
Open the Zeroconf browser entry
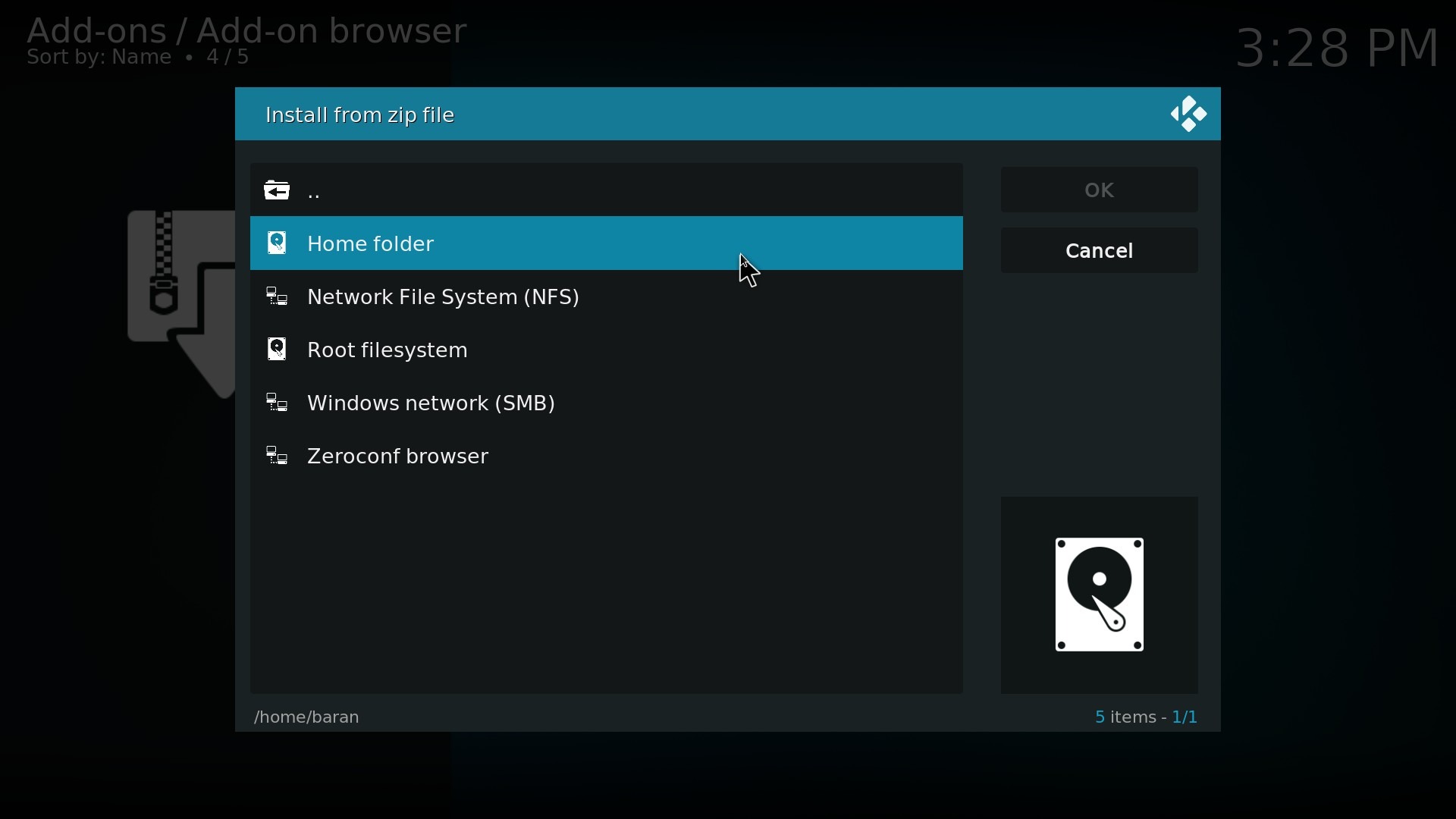[x=398, y=457]
